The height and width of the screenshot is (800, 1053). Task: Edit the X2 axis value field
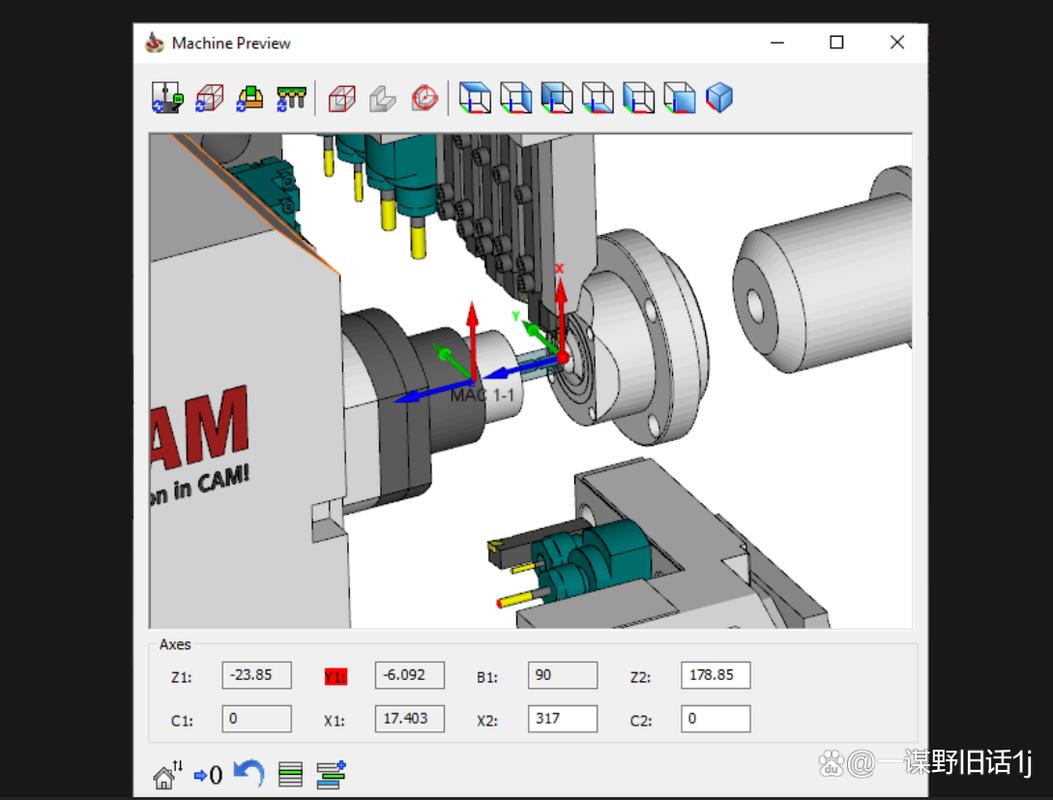click(x=562, y=718)
